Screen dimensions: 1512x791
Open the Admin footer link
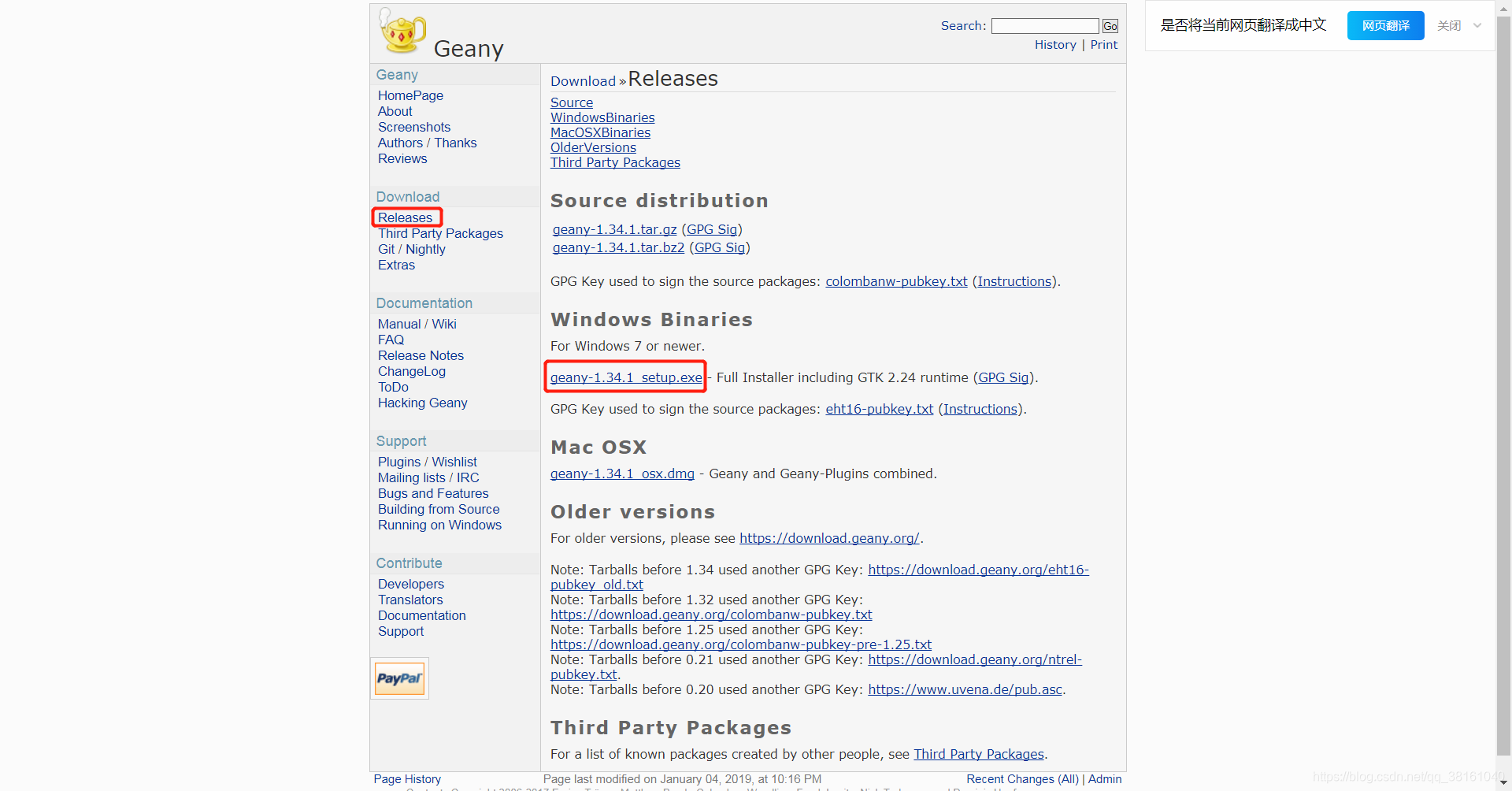(1105, 779)
